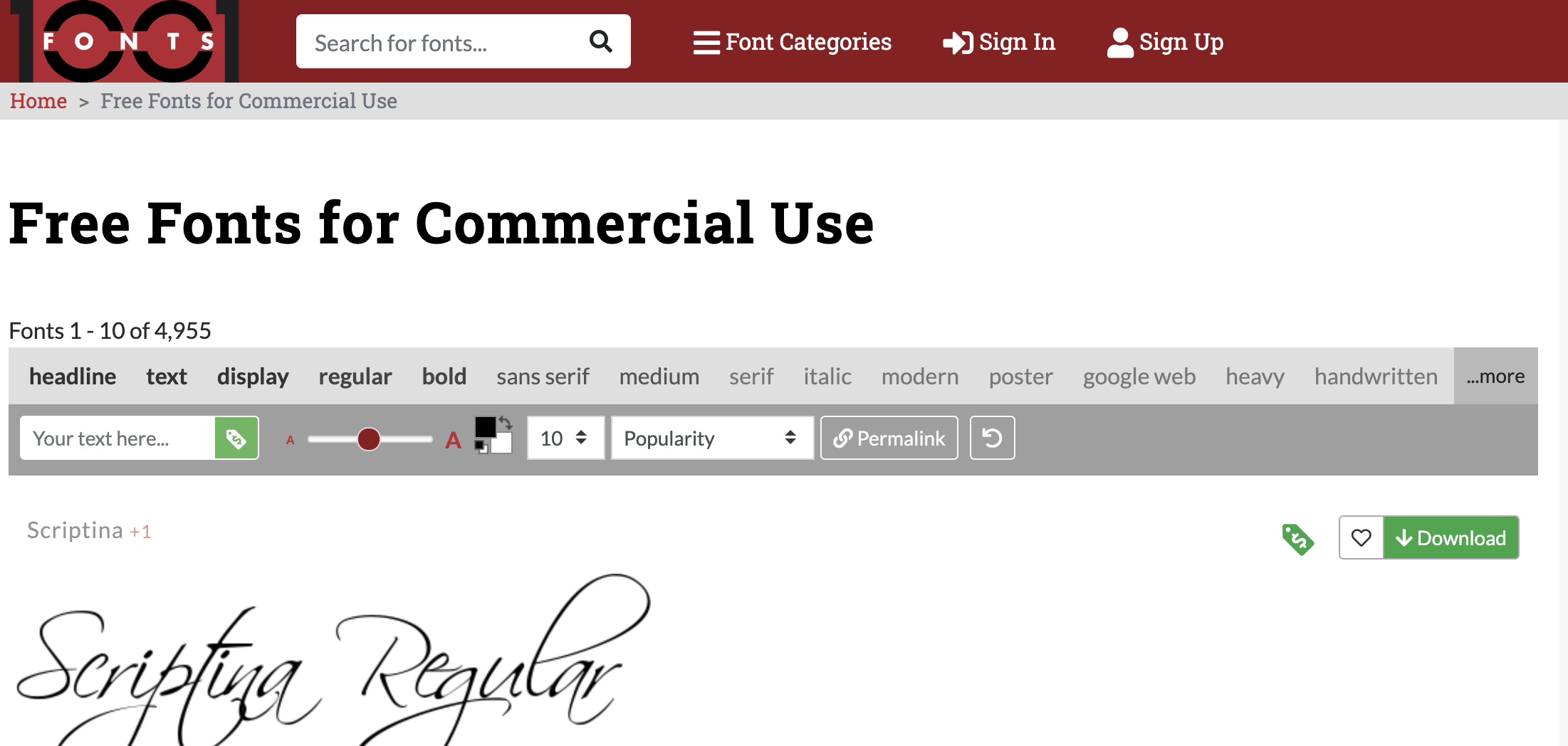
Task: Toggle the headline tag filter
Action: (x=73, y=377)
